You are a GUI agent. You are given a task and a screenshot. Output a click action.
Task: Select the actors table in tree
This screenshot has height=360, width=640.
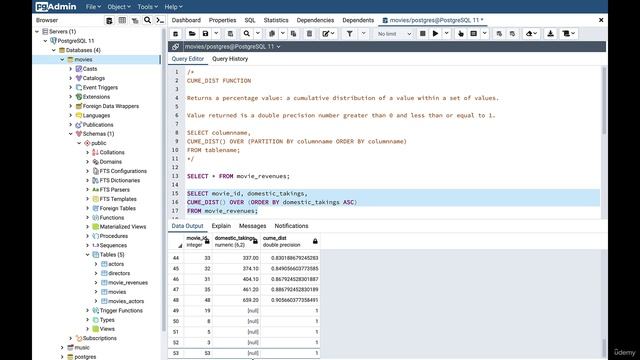(x=116, y=264)
